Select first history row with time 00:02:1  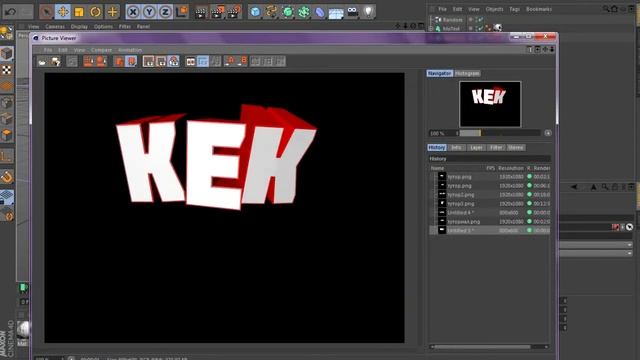tap(490, 177)
